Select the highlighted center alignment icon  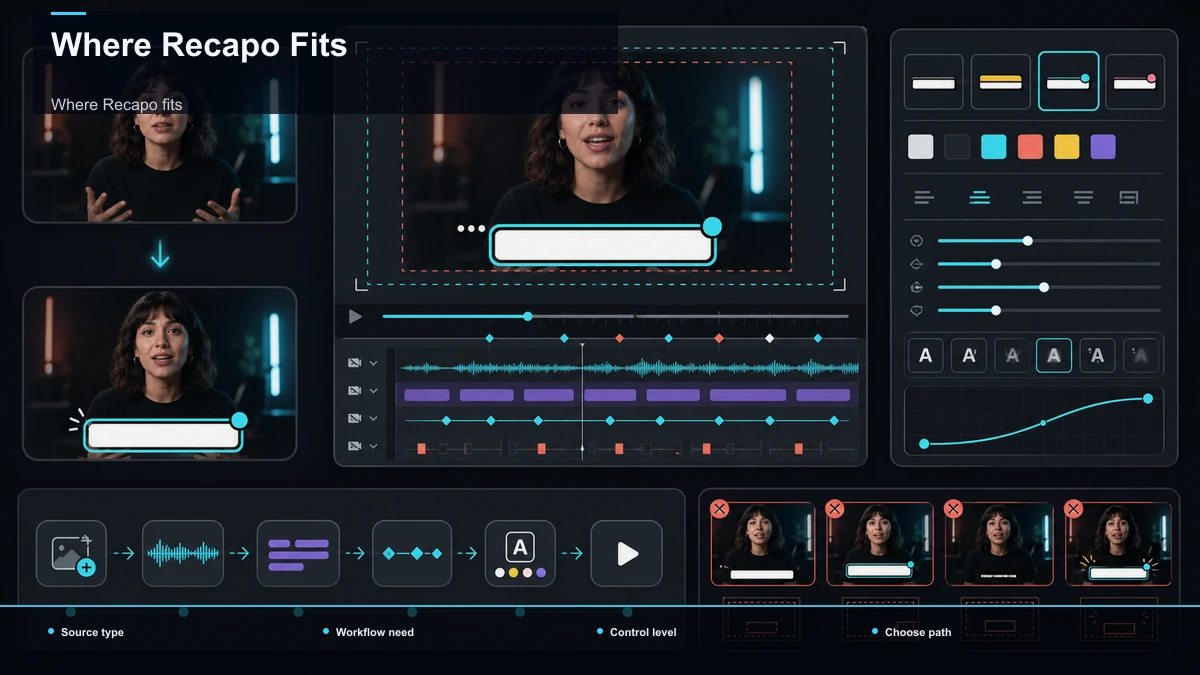click(979, 198)
